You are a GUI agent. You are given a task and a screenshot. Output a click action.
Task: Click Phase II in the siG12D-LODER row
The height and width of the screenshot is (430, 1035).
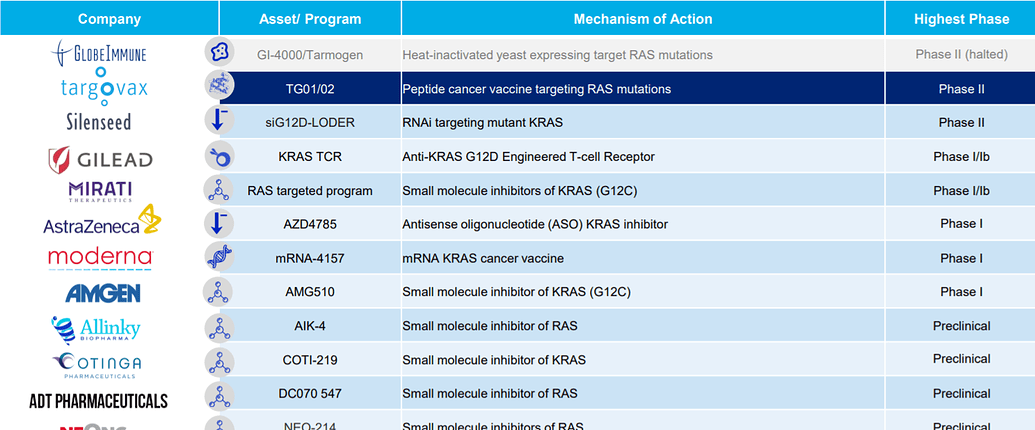[962, 123]
